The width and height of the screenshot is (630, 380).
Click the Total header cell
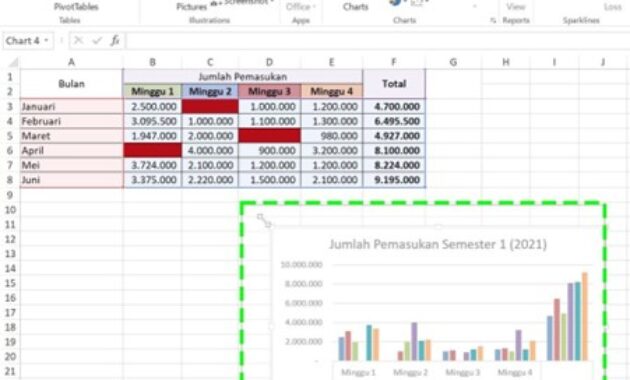[394, 84]
